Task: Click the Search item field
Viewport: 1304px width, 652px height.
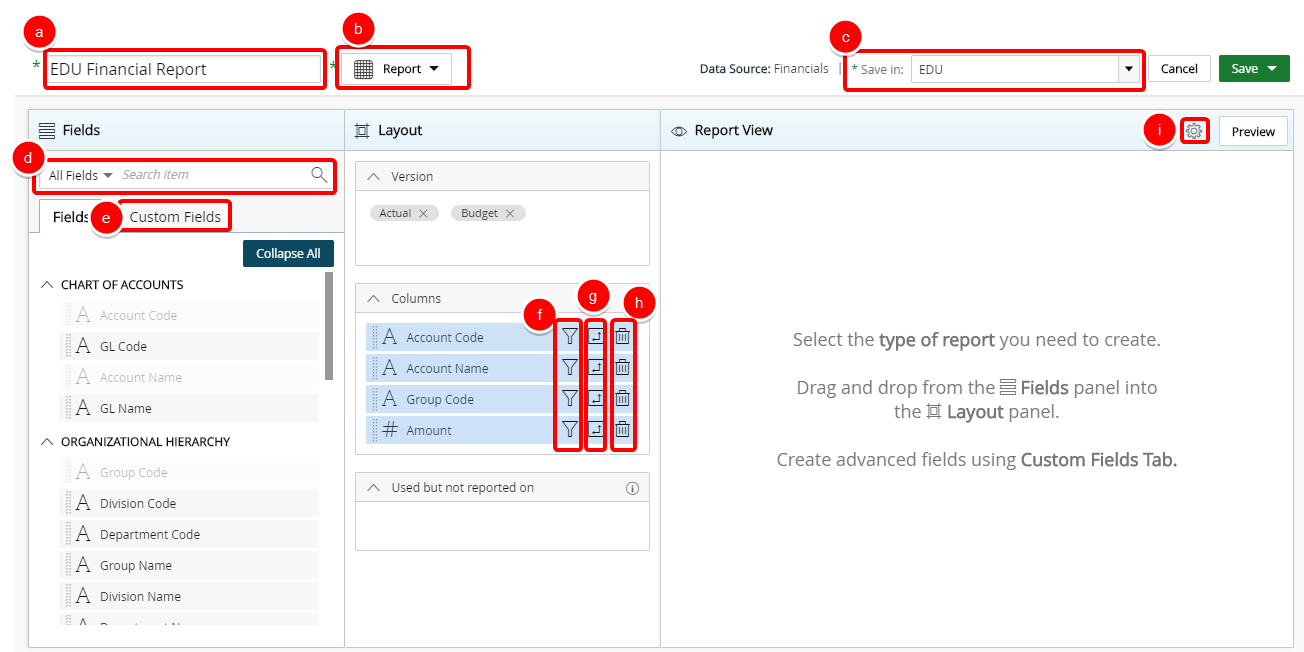Action: click(x=213, y=175)
